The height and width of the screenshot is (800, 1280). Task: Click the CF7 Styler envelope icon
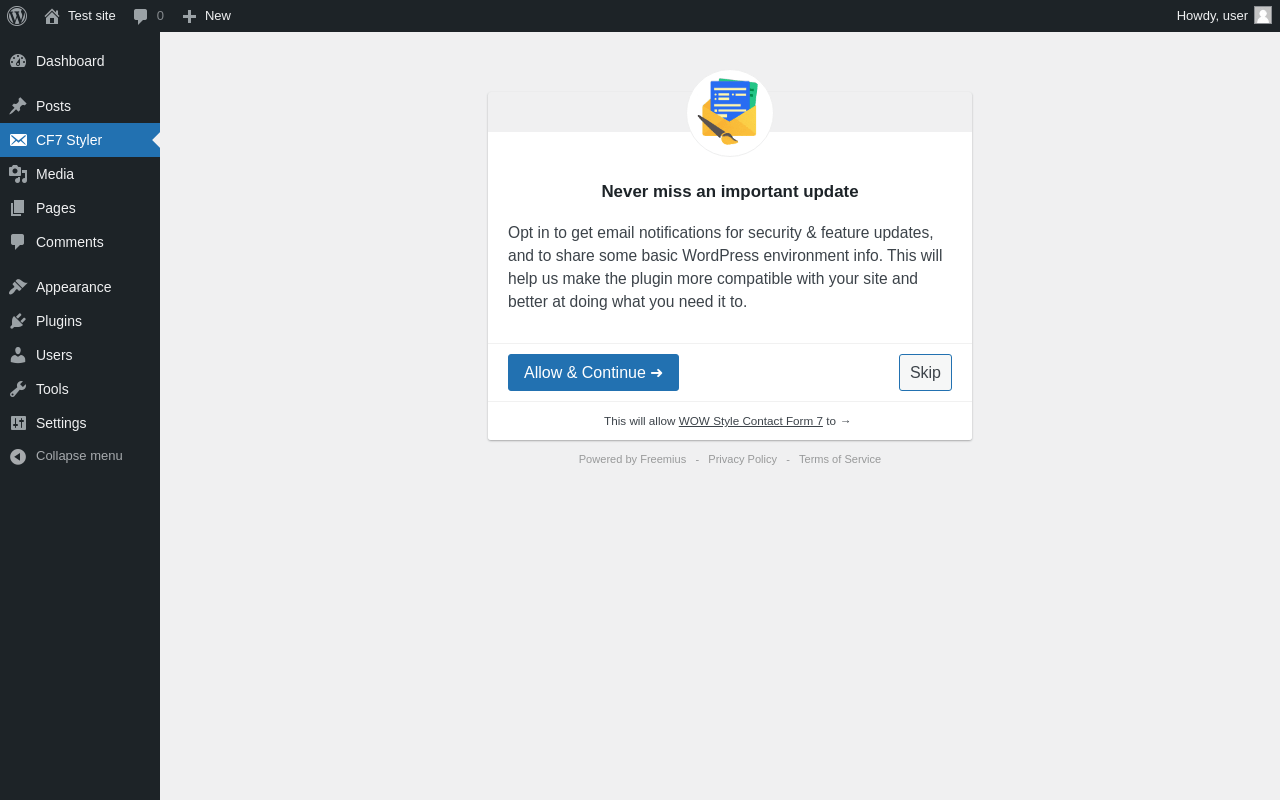(18, 140)
